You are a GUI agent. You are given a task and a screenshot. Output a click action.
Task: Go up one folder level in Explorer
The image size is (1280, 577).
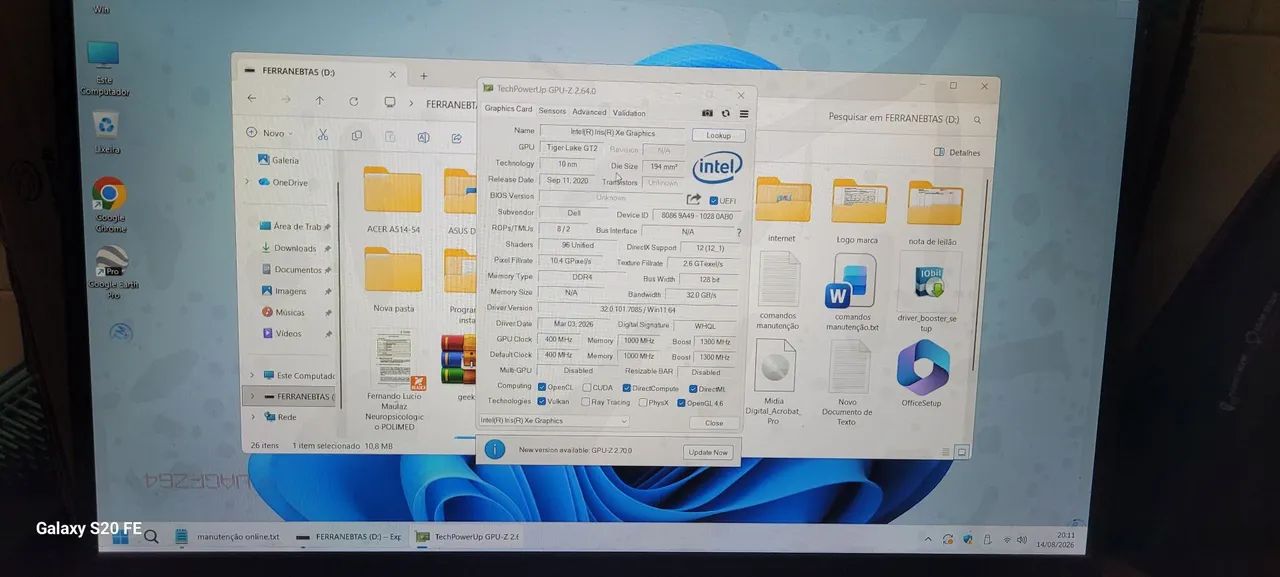[x=320, y=100]
